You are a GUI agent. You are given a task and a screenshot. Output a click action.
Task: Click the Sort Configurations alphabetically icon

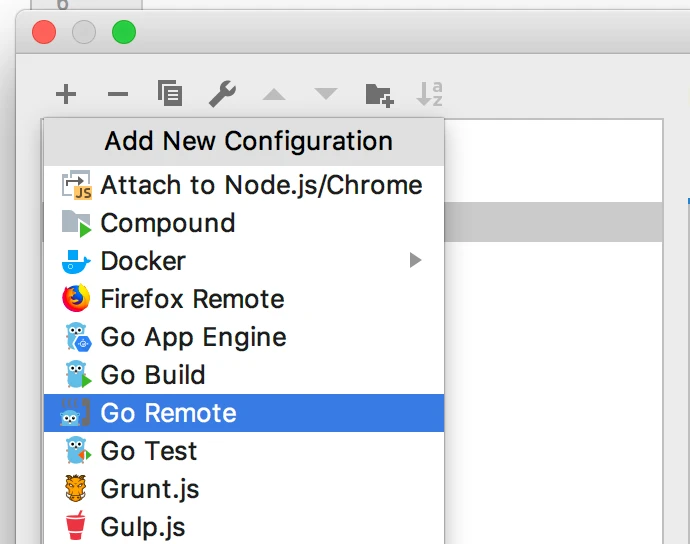click(x=429, y=94)
